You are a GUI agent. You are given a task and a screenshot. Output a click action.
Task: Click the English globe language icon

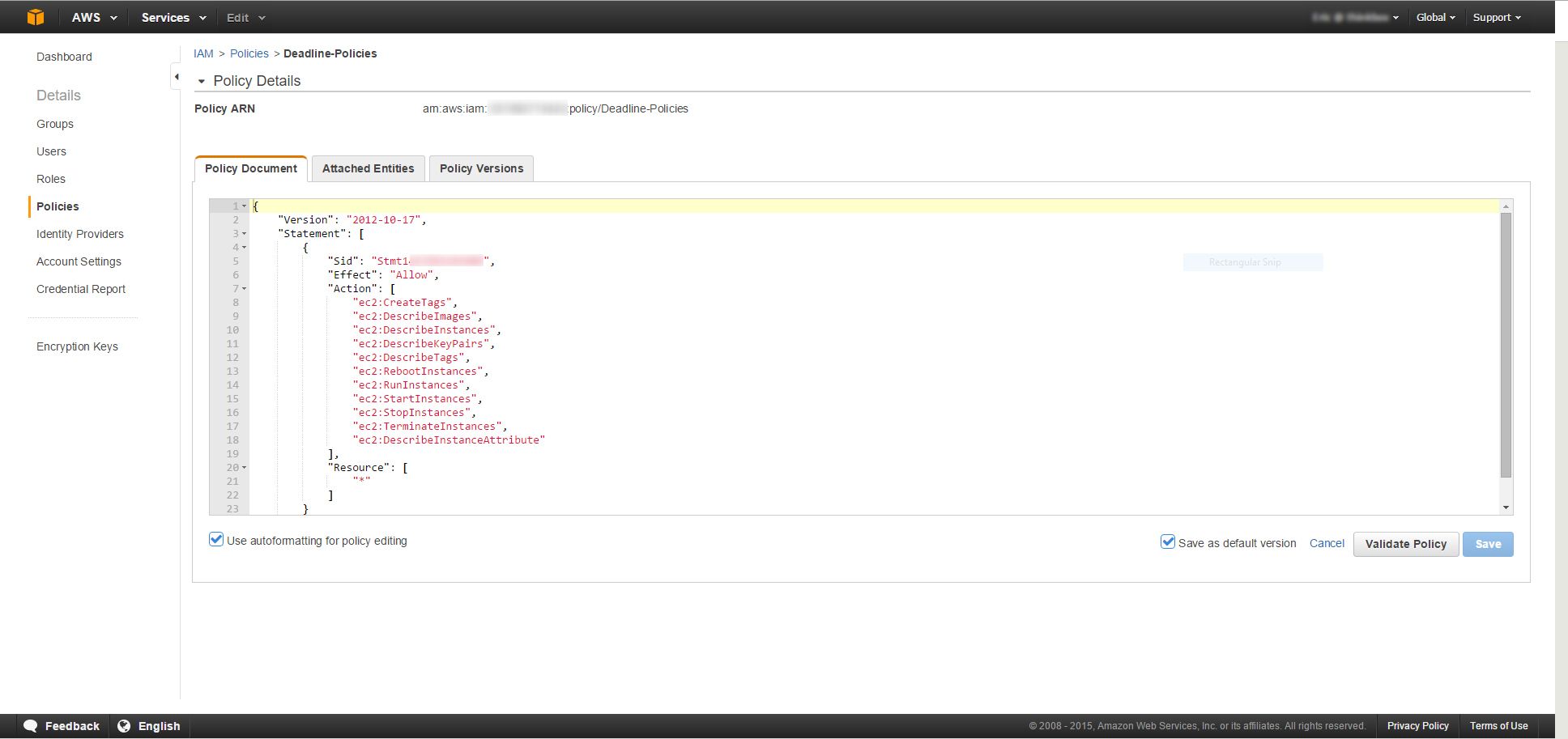tap(124, 726)
